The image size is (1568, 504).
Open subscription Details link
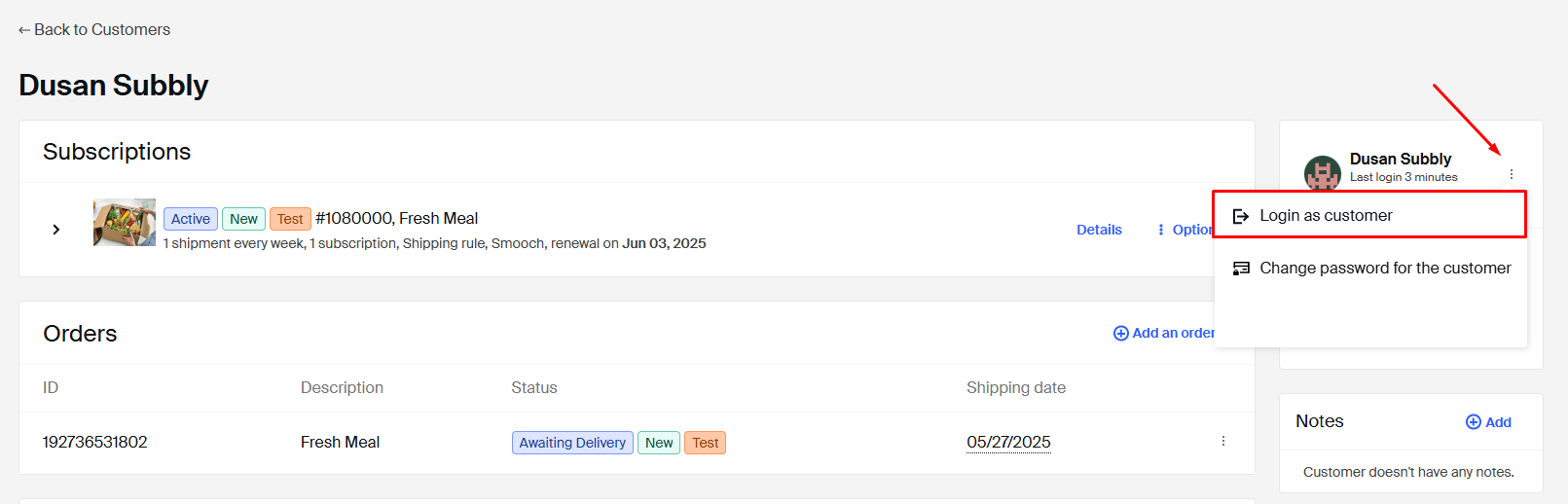[x=1099, y=230]
